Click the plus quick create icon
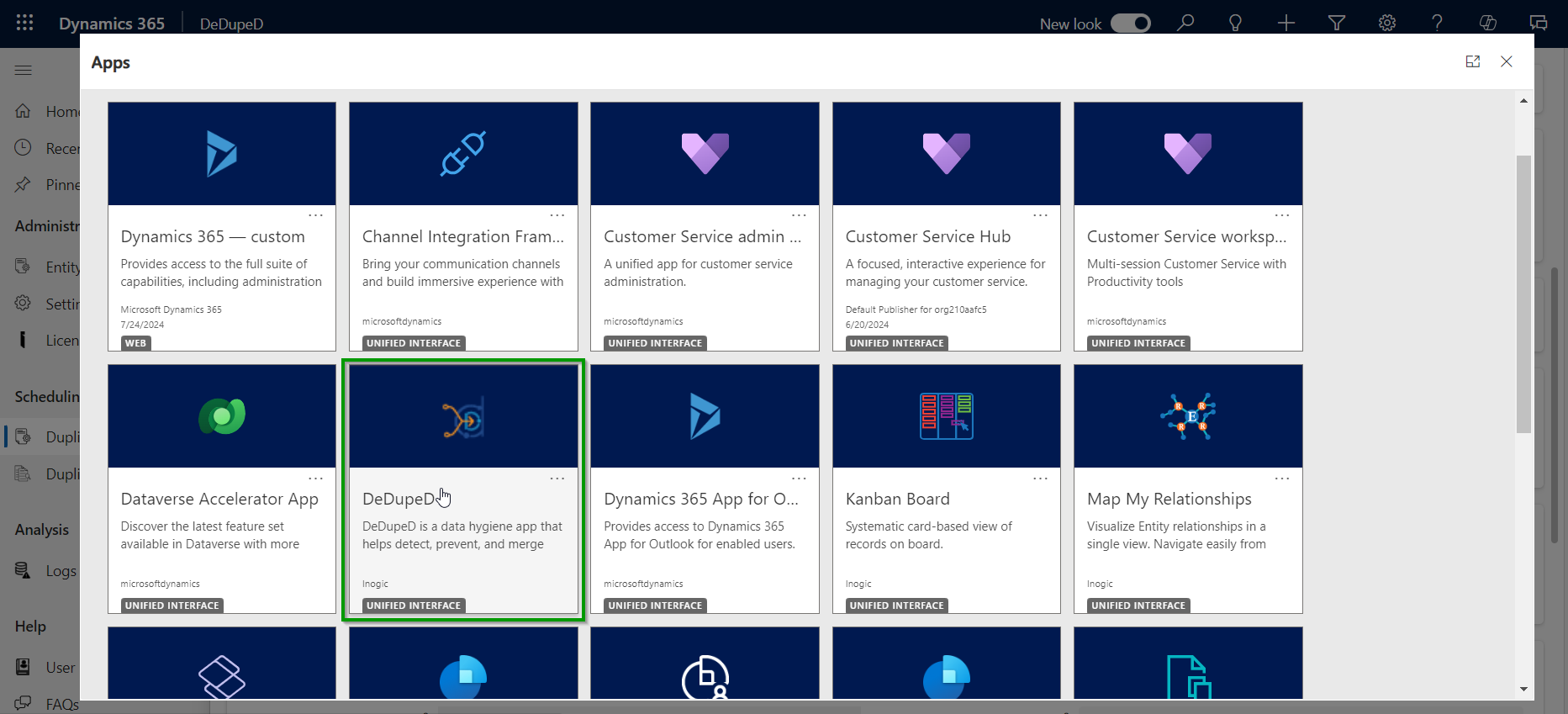 1286,24
